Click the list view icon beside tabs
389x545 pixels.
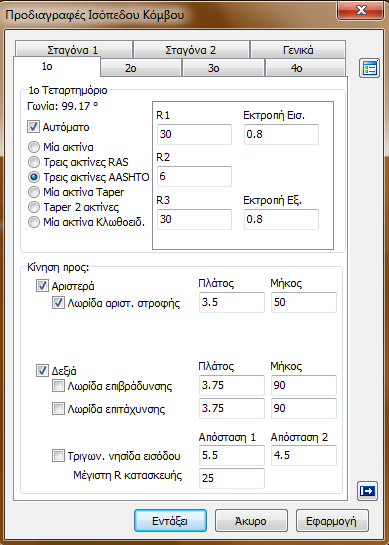tap(369, 68)
